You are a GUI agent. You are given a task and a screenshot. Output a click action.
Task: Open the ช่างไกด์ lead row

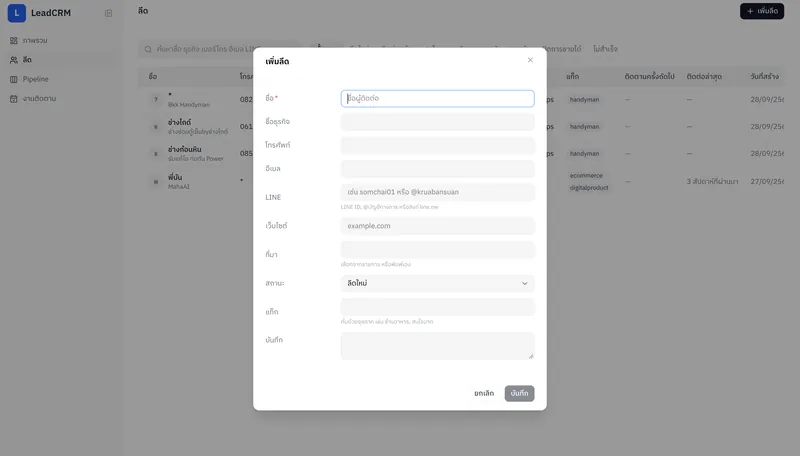(x=461, y=126)
